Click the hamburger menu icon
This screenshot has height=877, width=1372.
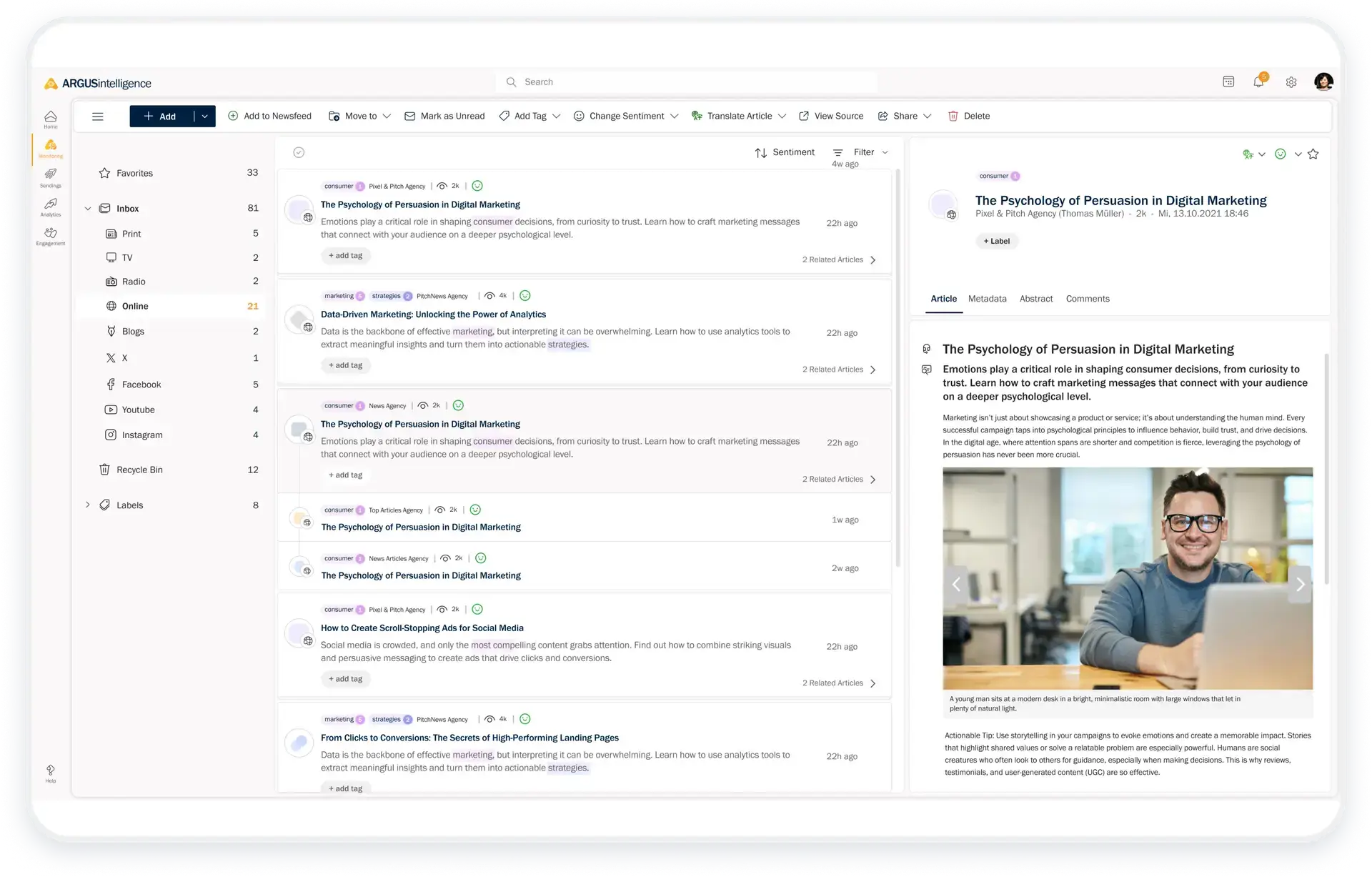coord(98,117)
